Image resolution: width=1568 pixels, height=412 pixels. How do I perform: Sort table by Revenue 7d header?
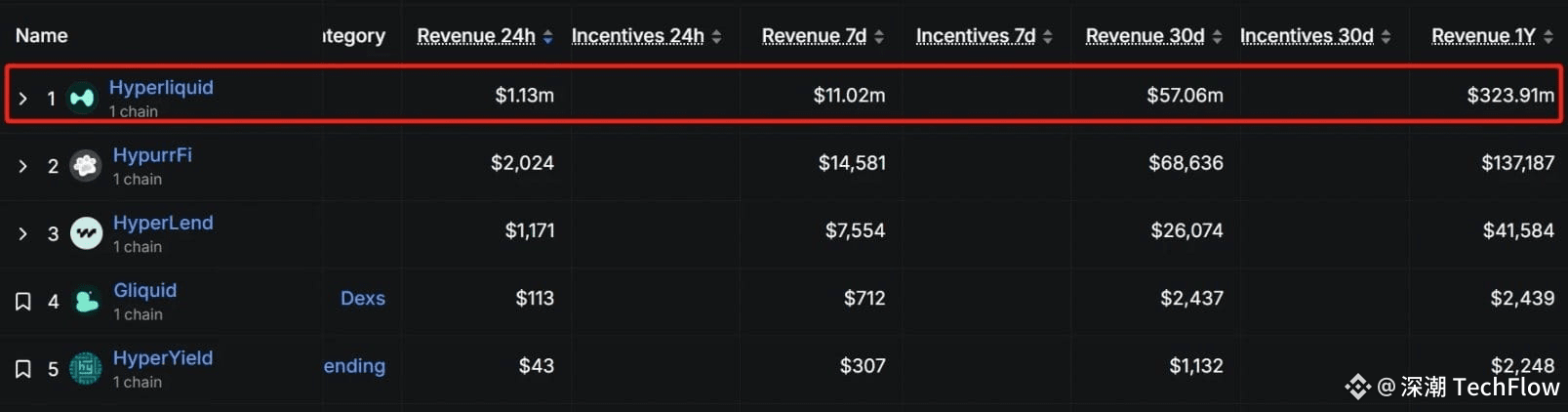(x=814, y=36)
